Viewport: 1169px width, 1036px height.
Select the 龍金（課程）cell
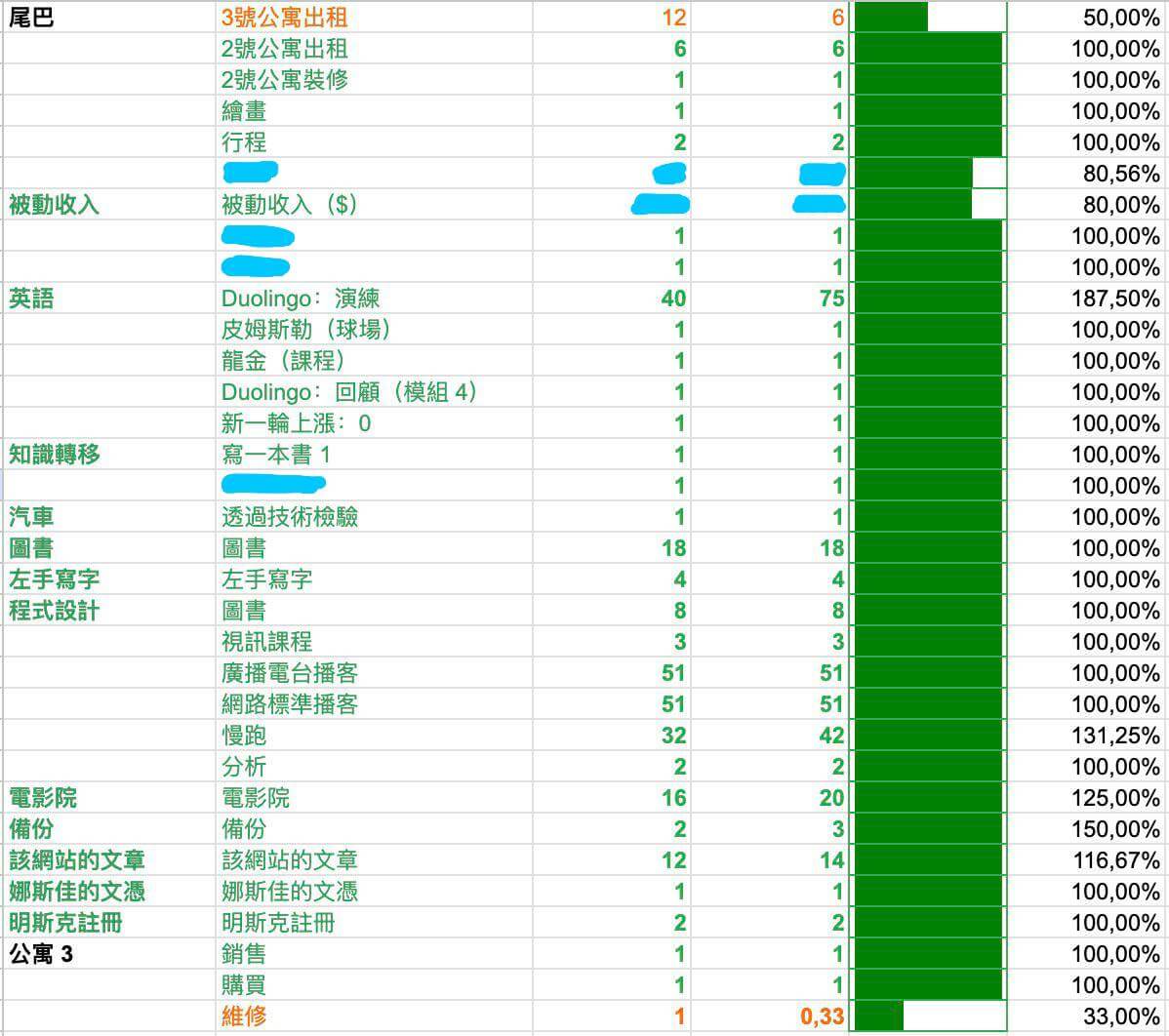coord(375,361)
